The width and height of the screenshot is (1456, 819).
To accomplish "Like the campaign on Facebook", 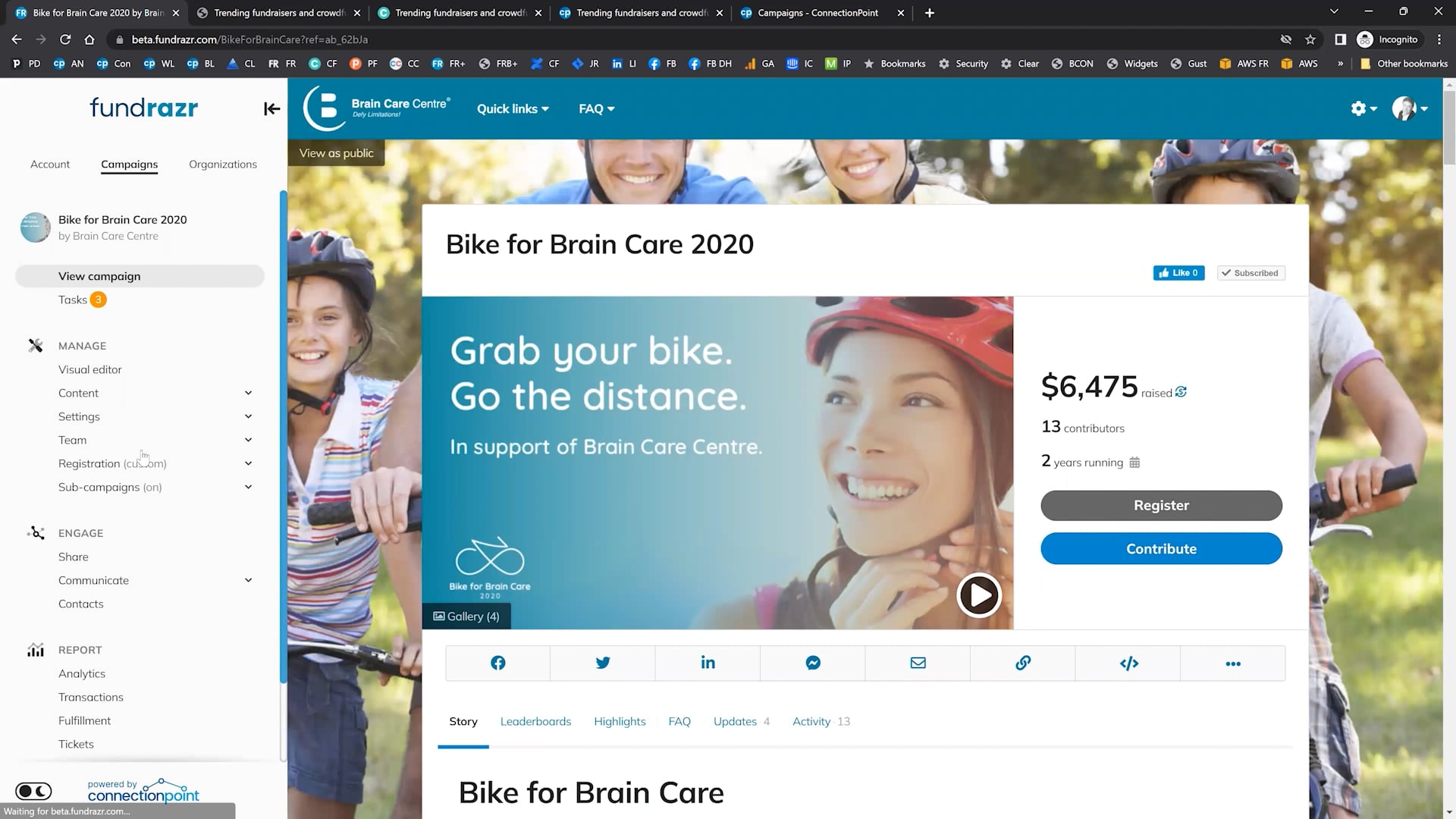I will tap(1178, 273).
